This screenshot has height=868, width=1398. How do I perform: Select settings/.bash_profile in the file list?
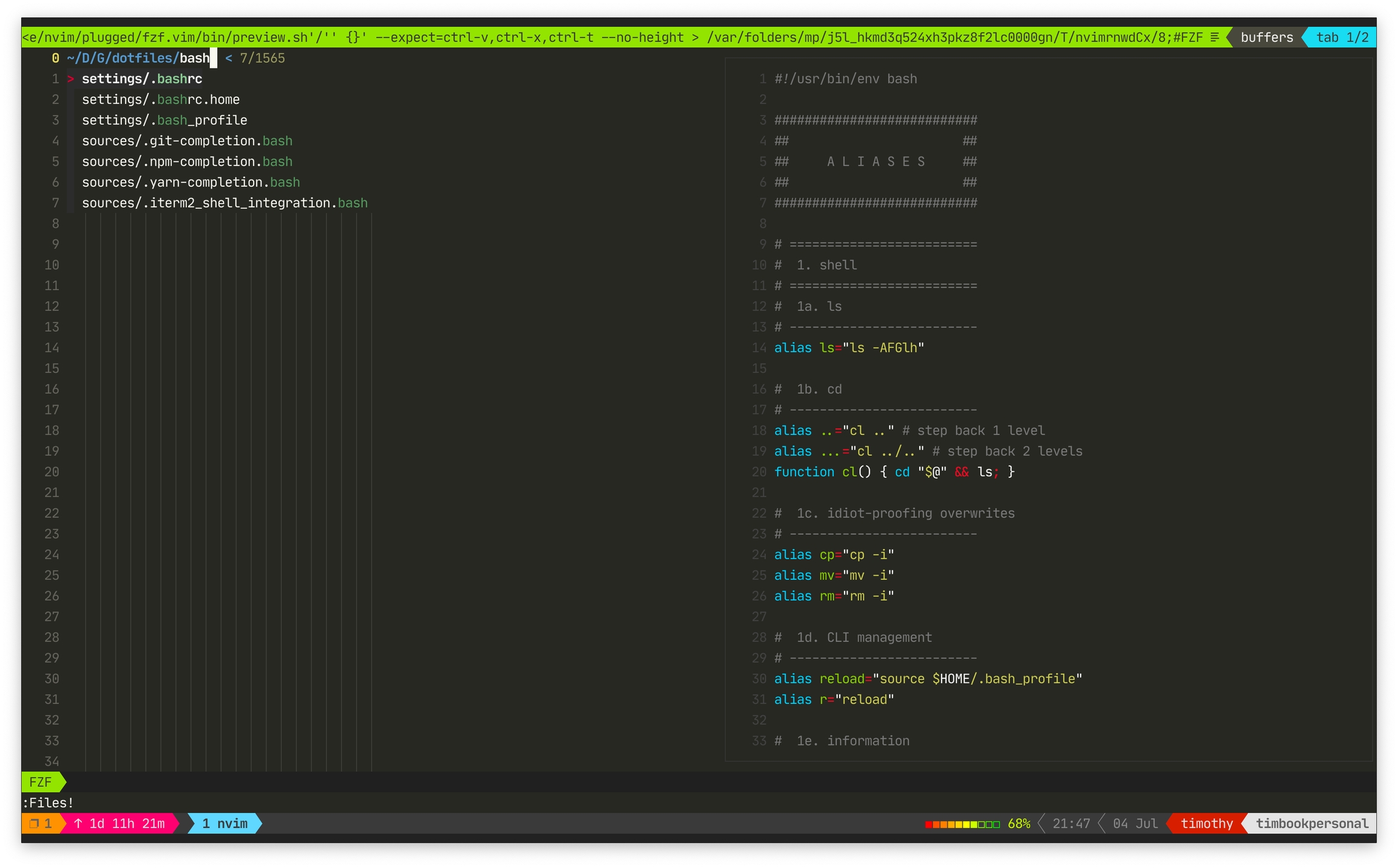pos(164,120)
